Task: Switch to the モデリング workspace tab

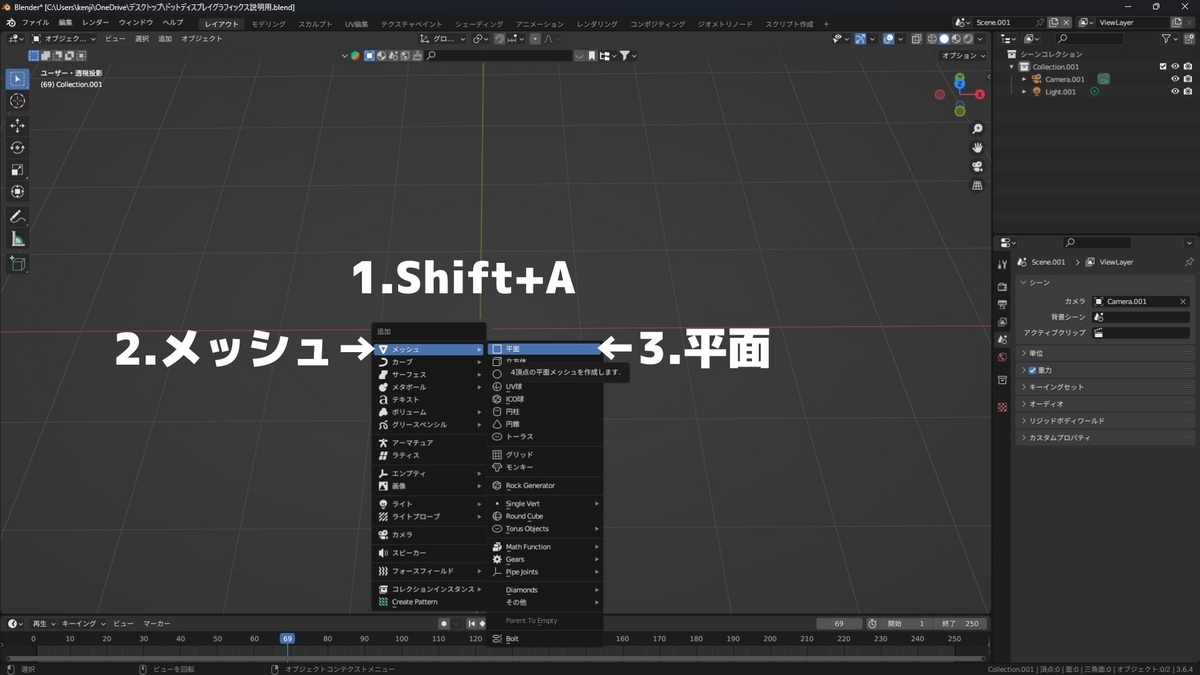Action: (270, 22)
